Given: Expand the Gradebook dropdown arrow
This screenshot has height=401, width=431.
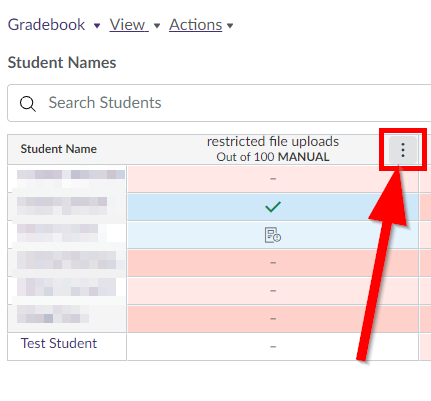Looking at the screenshot, I should (97, 26).
